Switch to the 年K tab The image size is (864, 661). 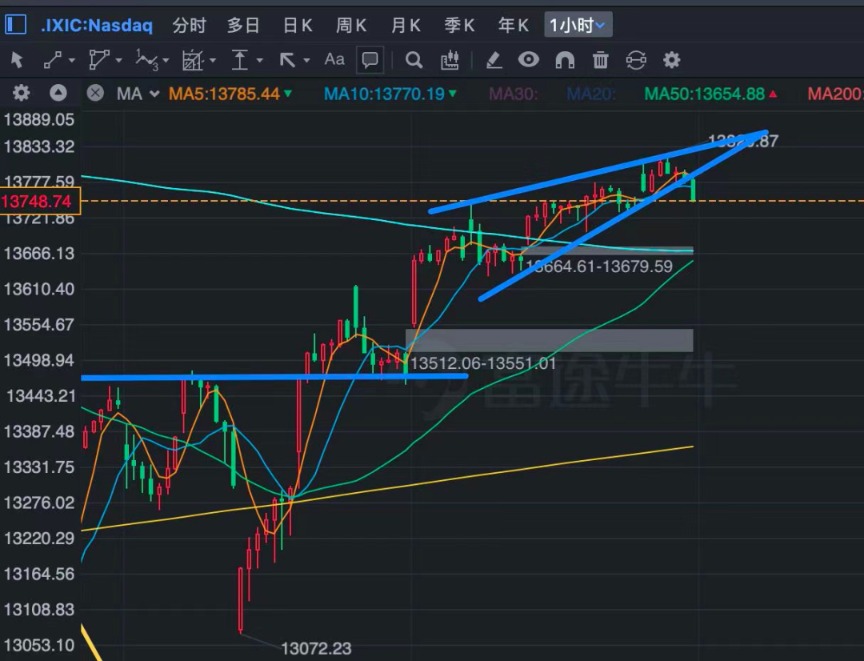tap(514, 25)
